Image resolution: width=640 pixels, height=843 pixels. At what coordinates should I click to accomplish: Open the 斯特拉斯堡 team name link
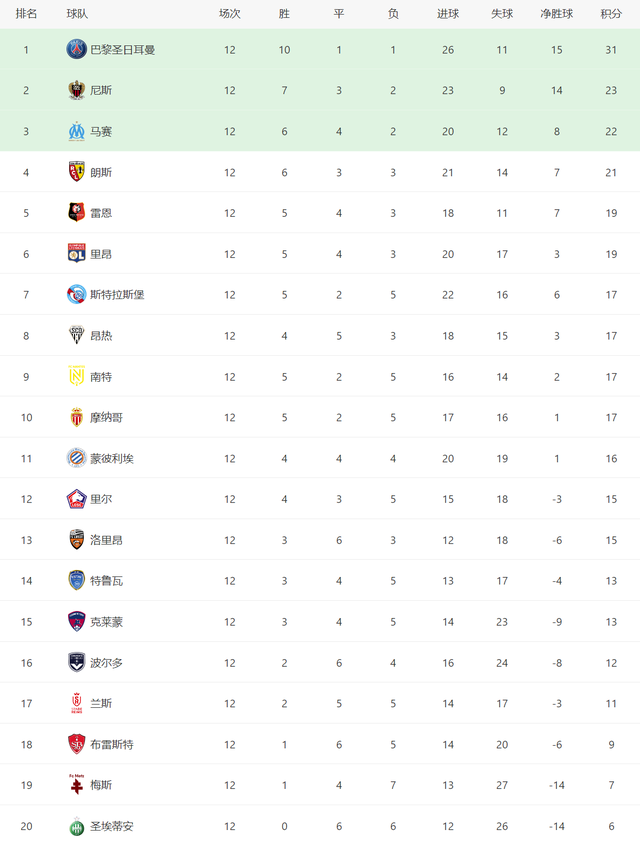click(x=117, y=295)
